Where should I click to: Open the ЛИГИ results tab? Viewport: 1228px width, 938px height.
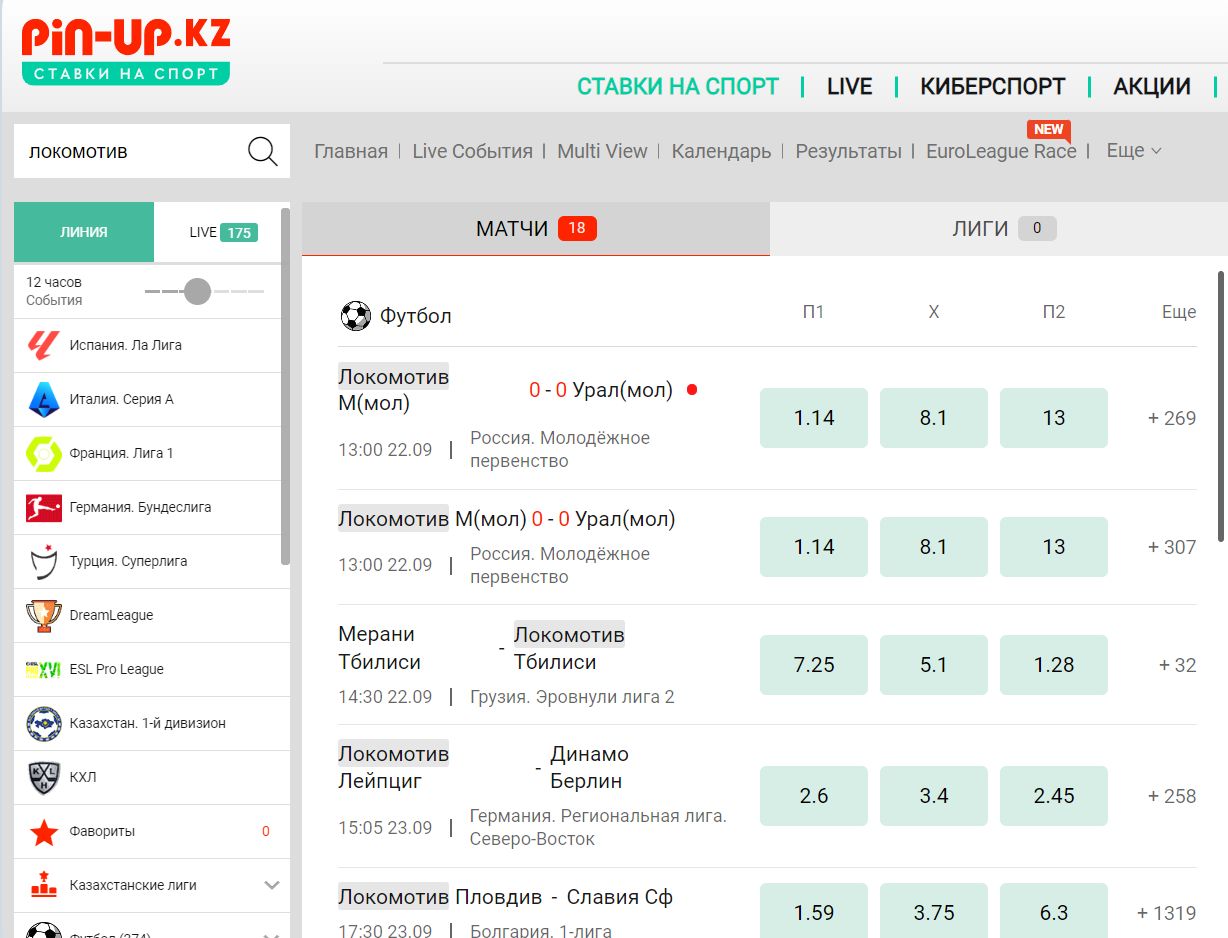click(x=999, y=229)
